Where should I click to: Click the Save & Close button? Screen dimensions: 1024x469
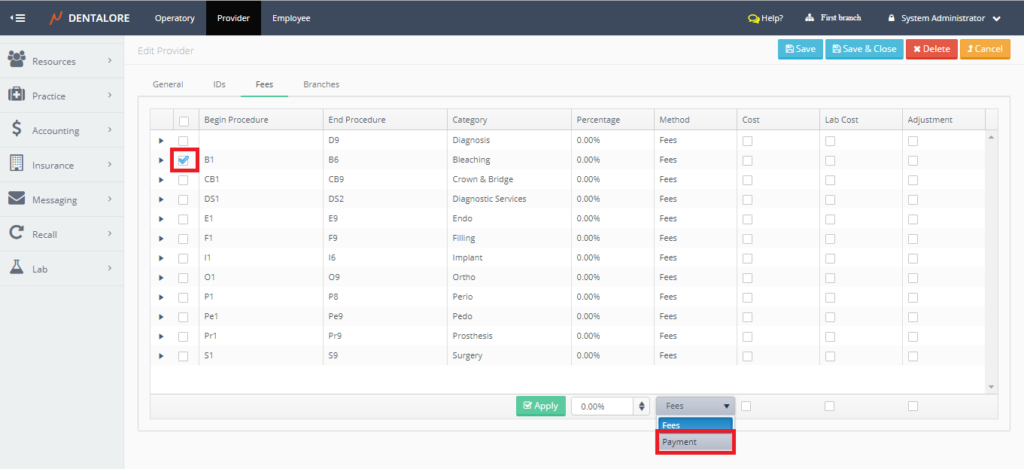pos(864,49)
